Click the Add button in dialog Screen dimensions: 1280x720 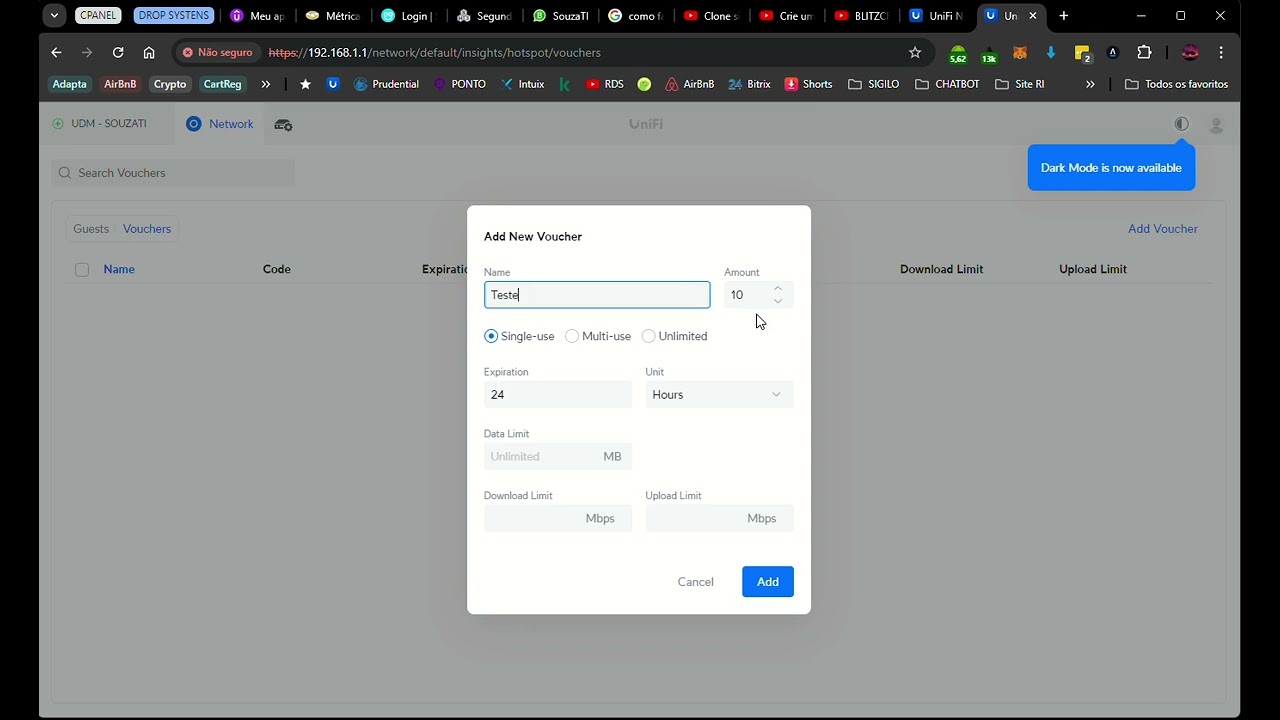coord(768,582)
